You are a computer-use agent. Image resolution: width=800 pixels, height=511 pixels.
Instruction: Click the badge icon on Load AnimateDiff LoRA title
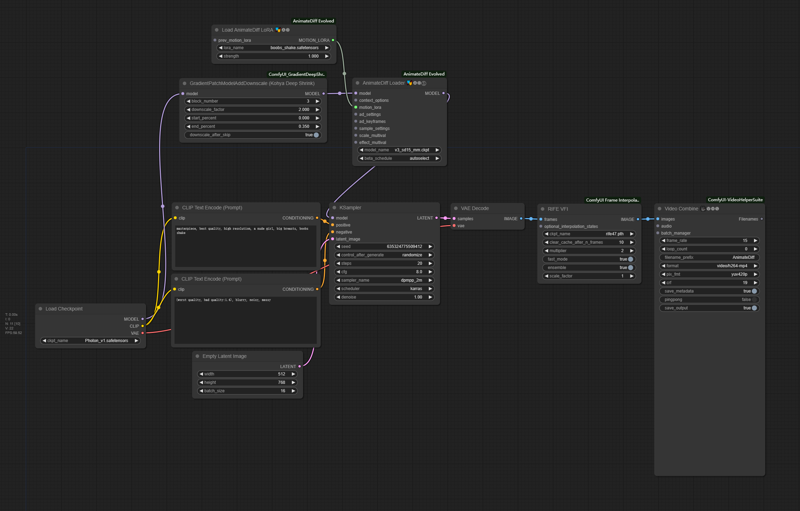(x=279, y=30)
